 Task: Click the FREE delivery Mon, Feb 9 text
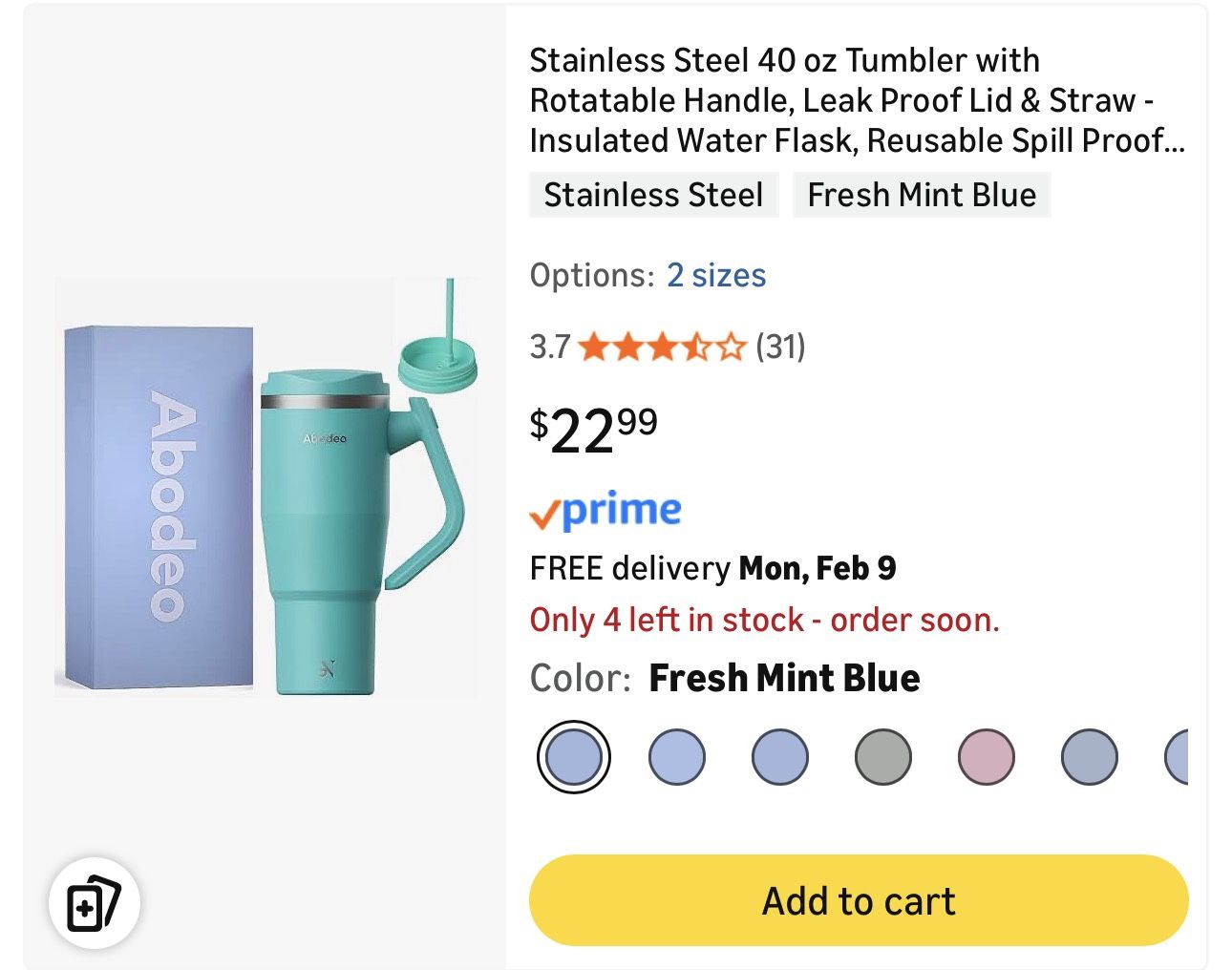coord(712,569)
